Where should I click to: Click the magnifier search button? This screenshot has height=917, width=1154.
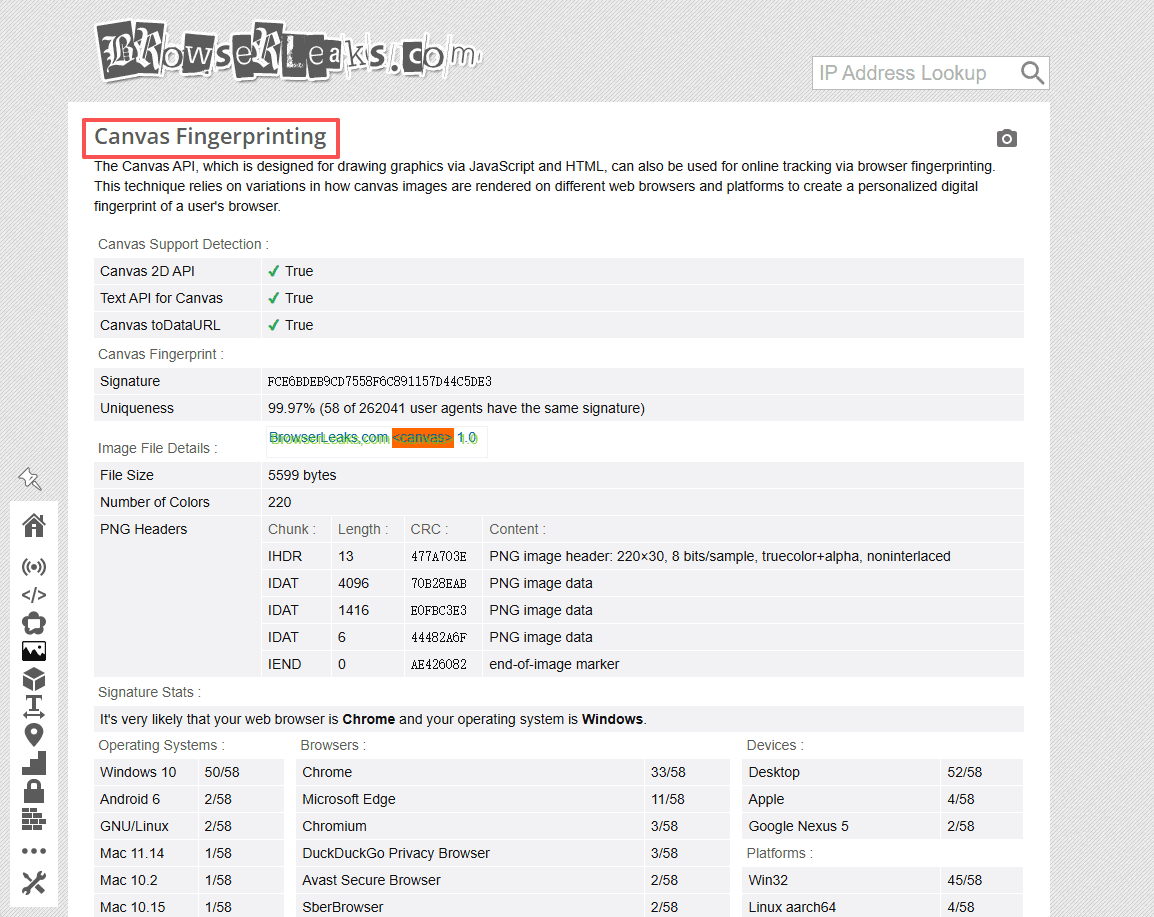[1032, 73]
